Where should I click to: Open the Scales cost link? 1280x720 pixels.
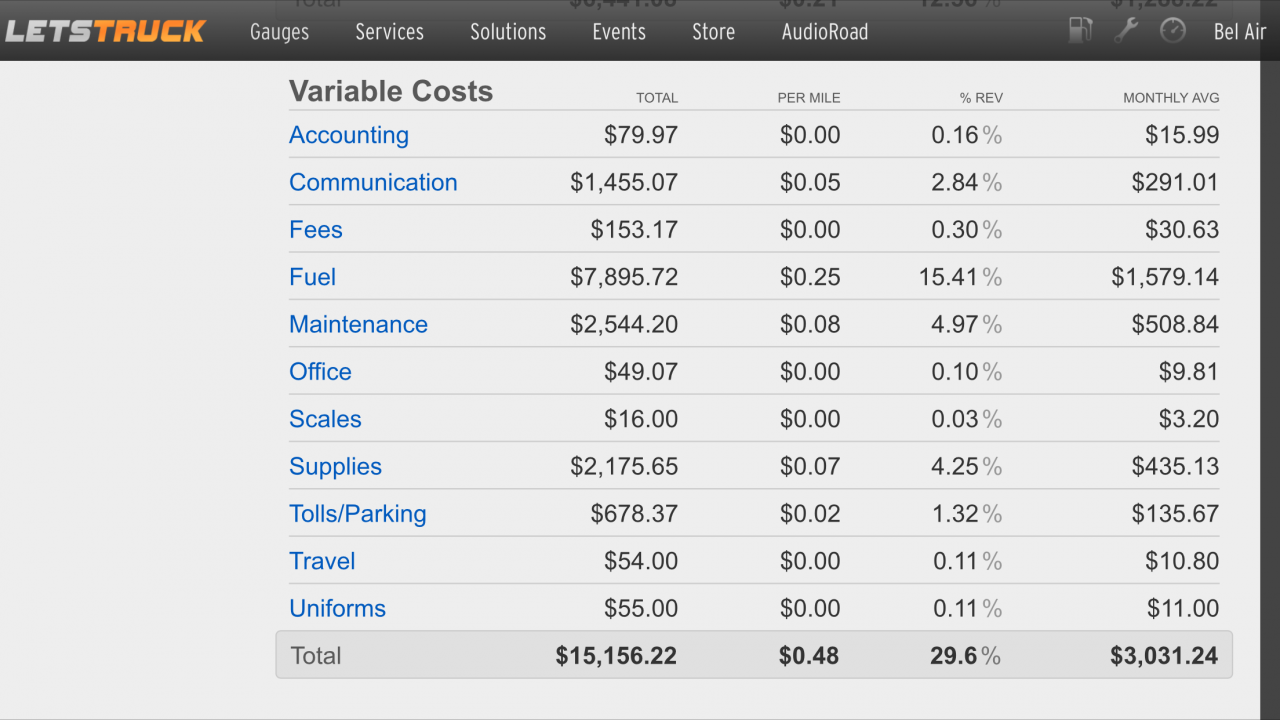pyautogui.click(x=325, y=419)
